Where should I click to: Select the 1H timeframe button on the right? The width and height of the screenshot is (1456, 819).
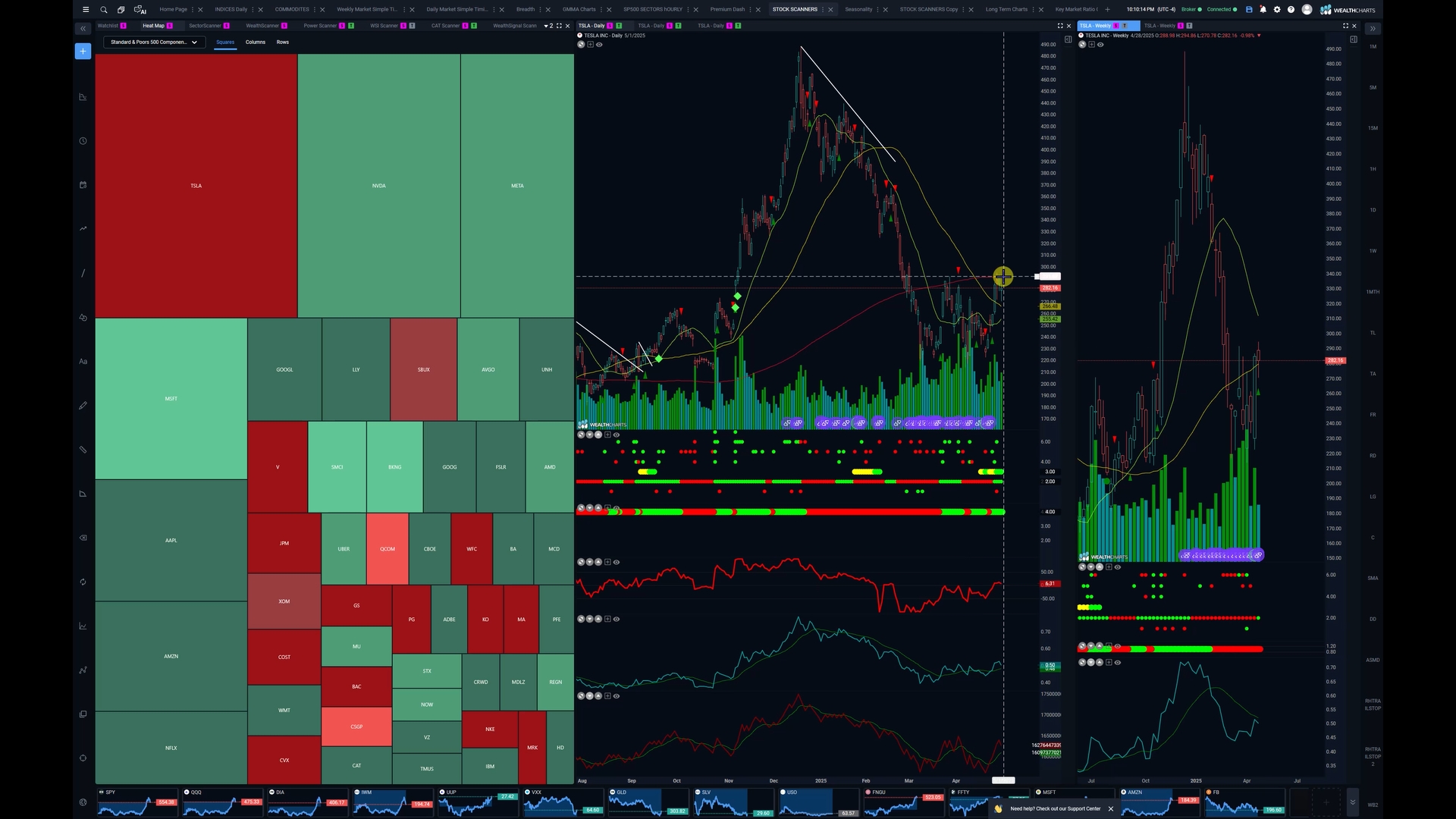click(1373, 169)
